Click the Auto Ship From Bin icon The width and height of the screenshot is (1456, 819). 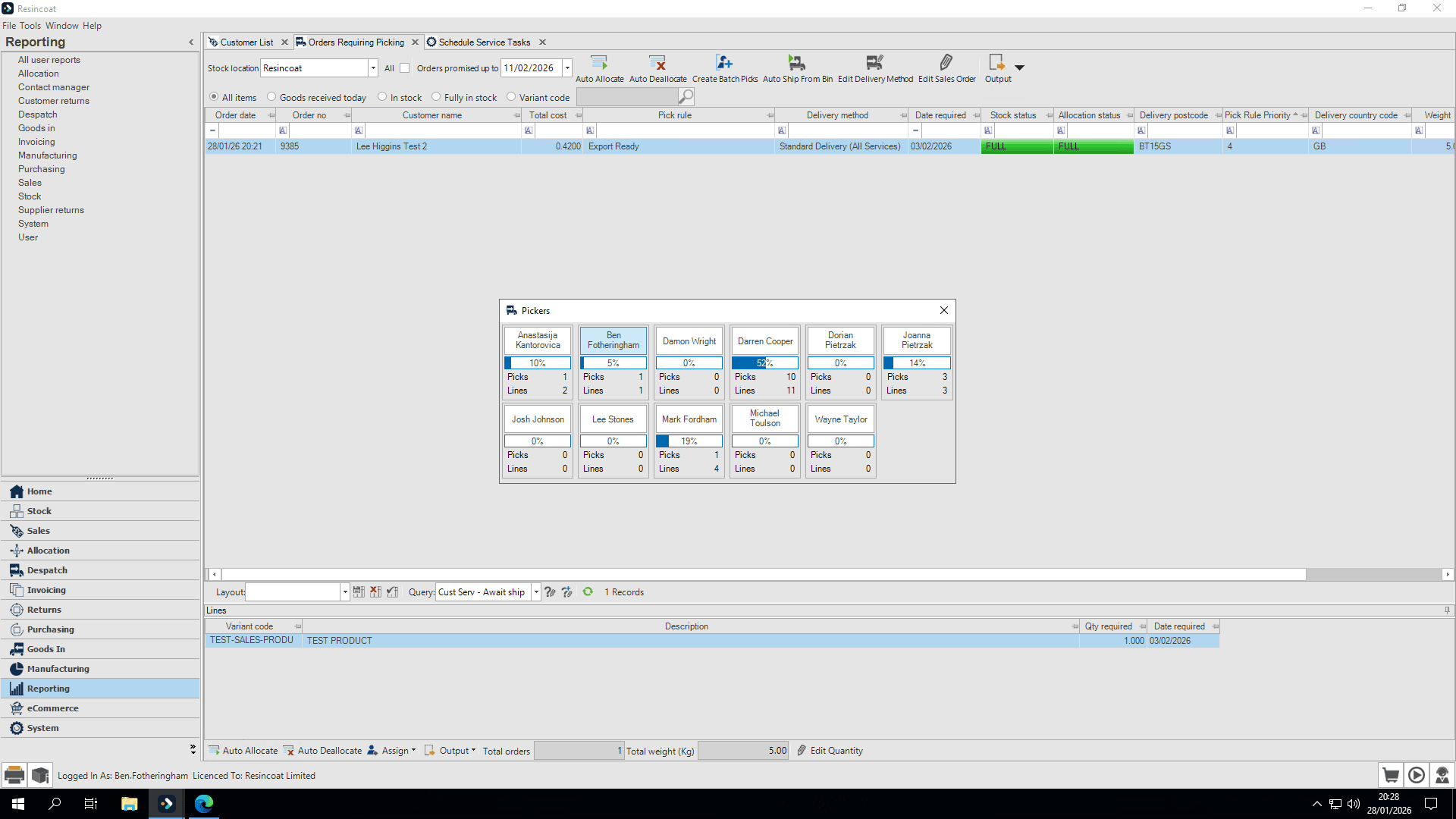point(797,62)
